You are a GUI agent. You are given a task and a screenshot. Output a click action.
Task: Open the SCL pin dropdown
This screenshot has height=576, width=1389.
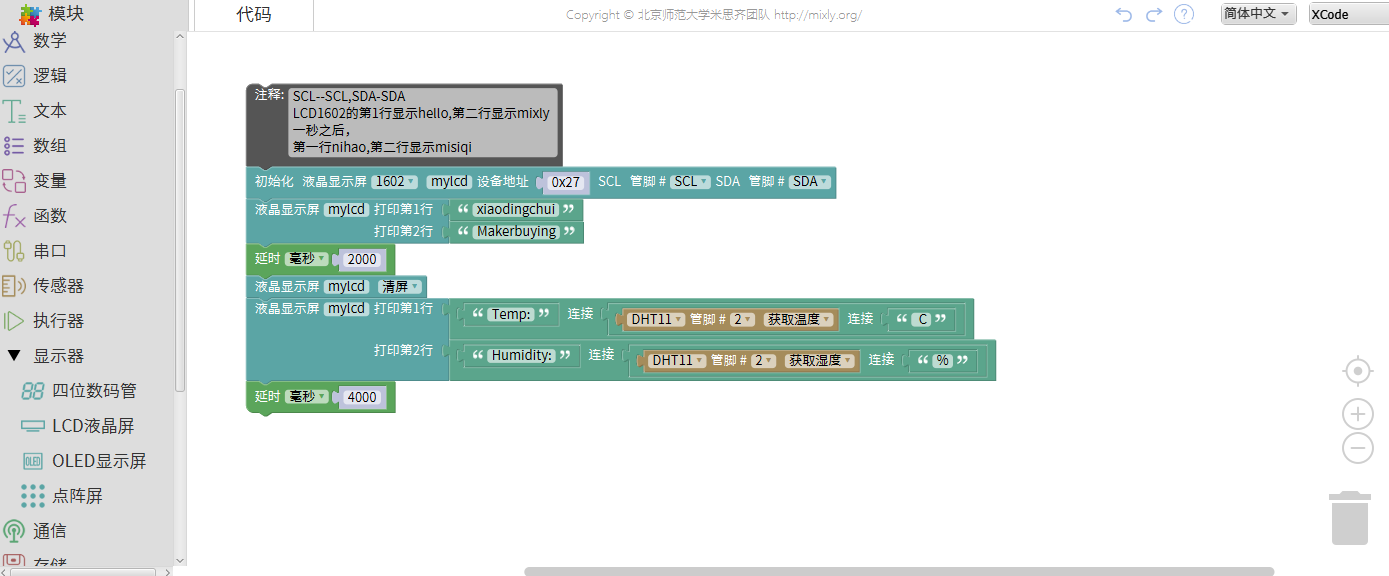tap(690, 182)
